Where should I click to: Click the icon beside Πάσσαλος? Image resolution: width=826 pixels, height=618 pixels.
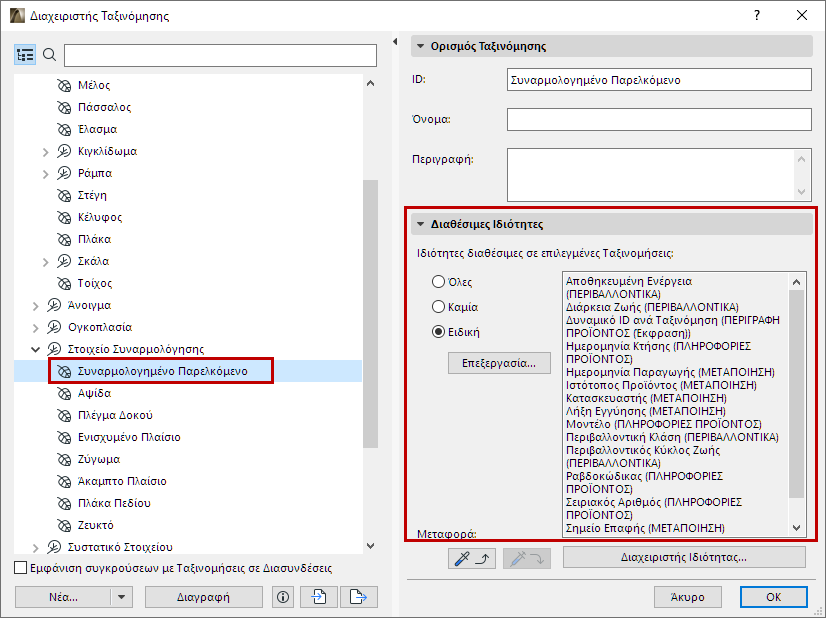[64, 107]
